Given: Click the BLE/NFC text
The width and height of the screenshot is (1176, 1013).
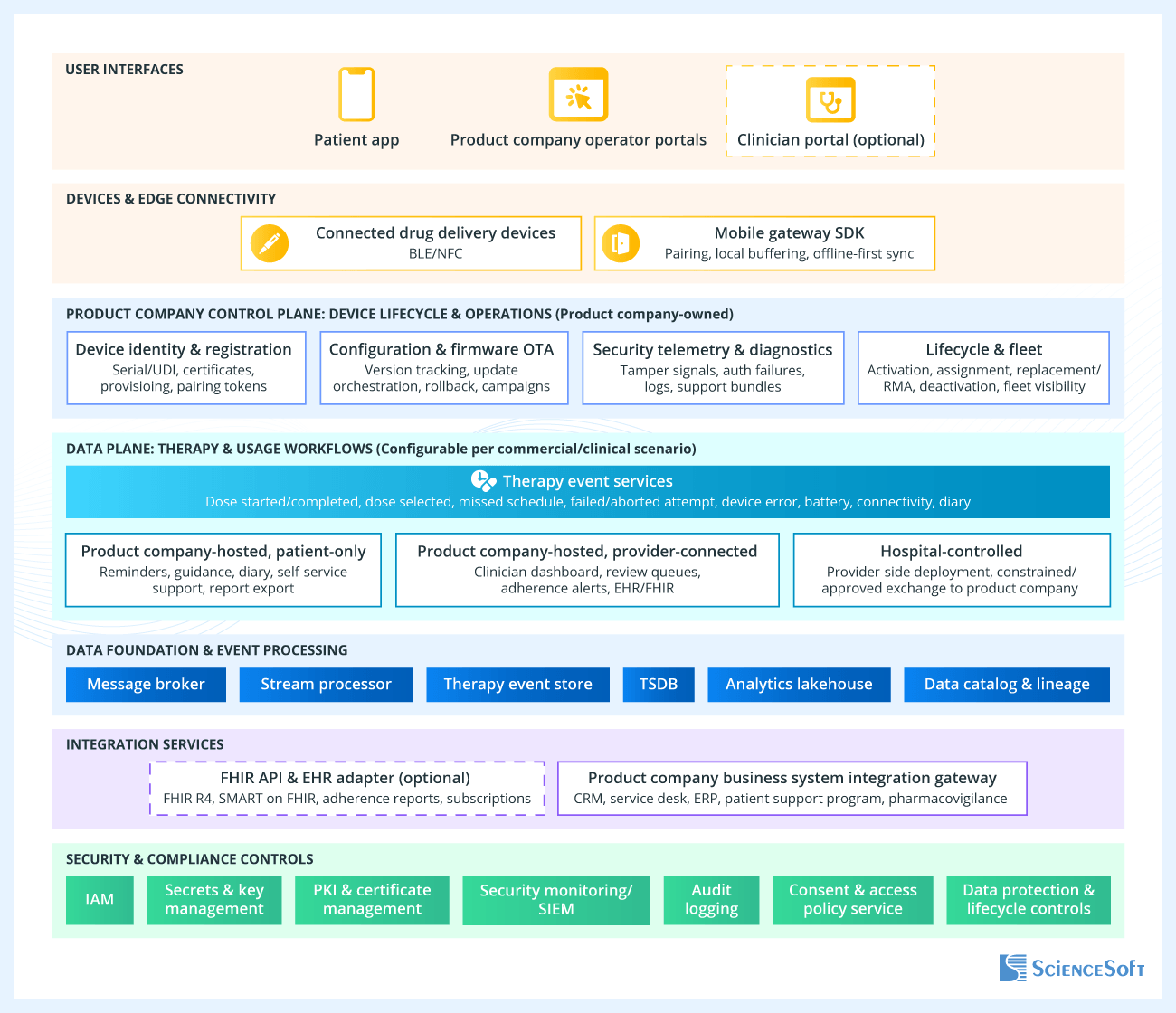Looking at the screenshot, I should [x=436, y=254].
